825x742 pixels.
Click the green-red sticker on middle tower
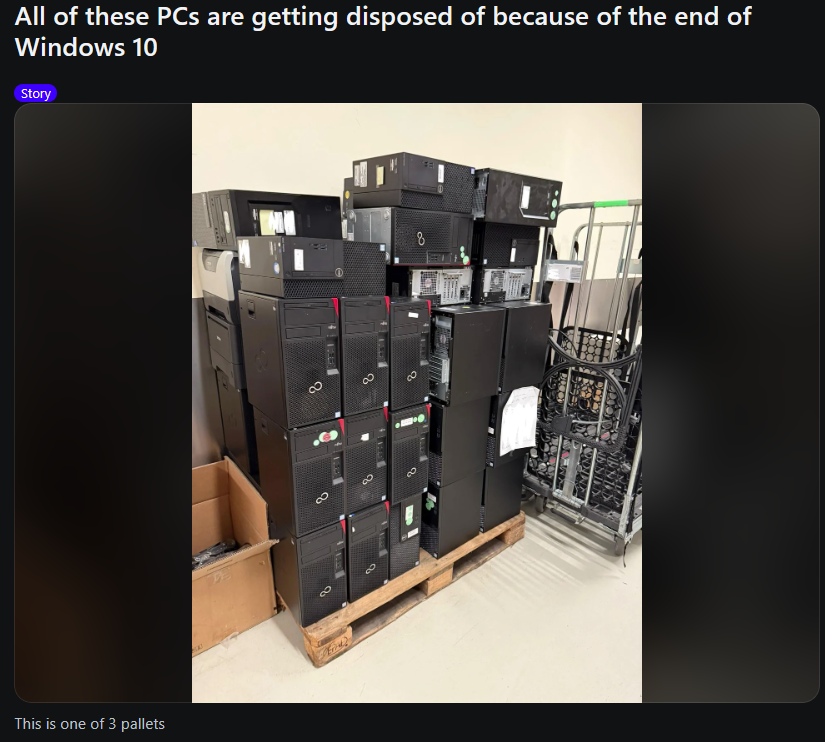327,437
